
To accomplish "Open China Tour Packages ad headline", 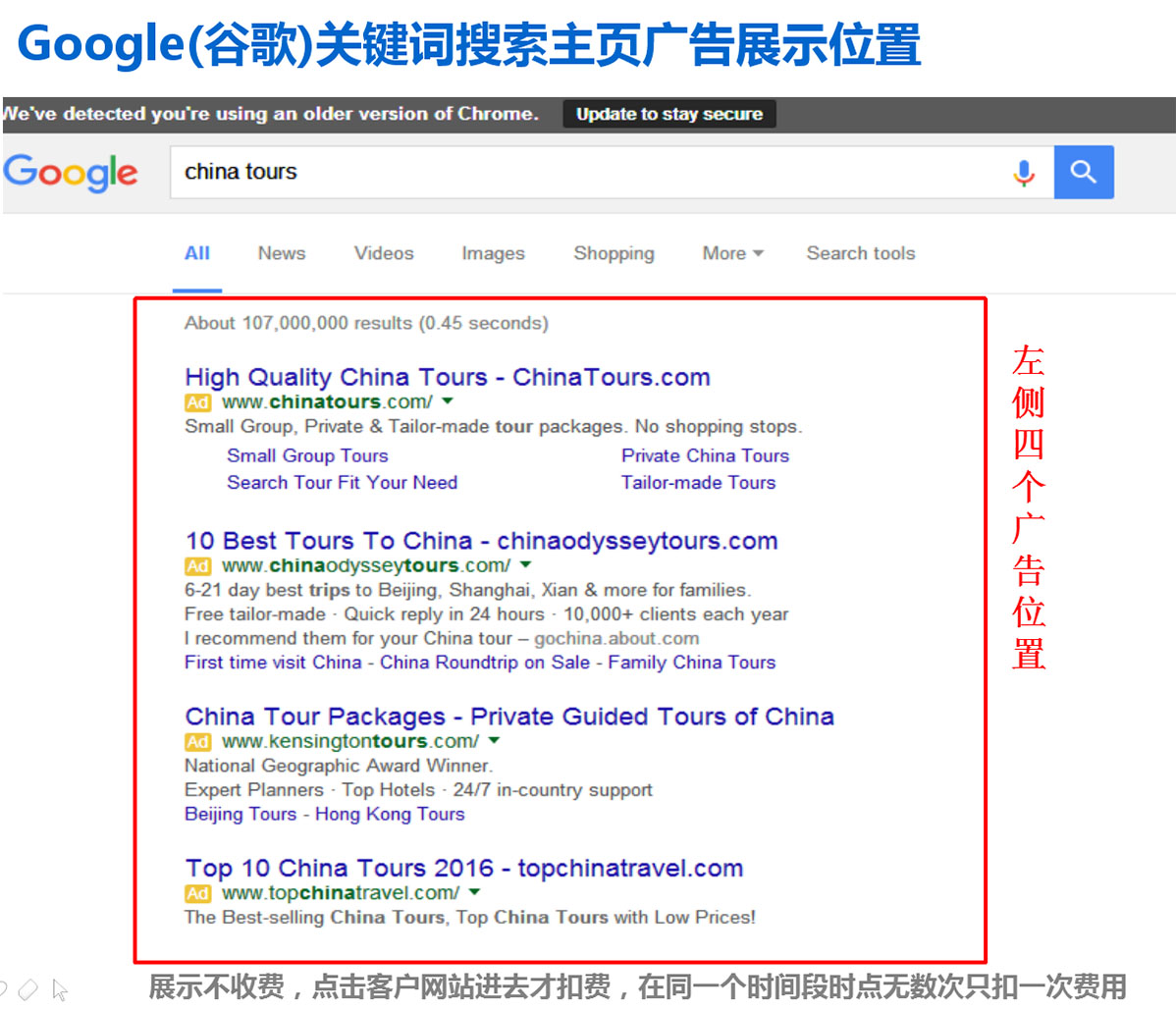I will tap(509, 717).
